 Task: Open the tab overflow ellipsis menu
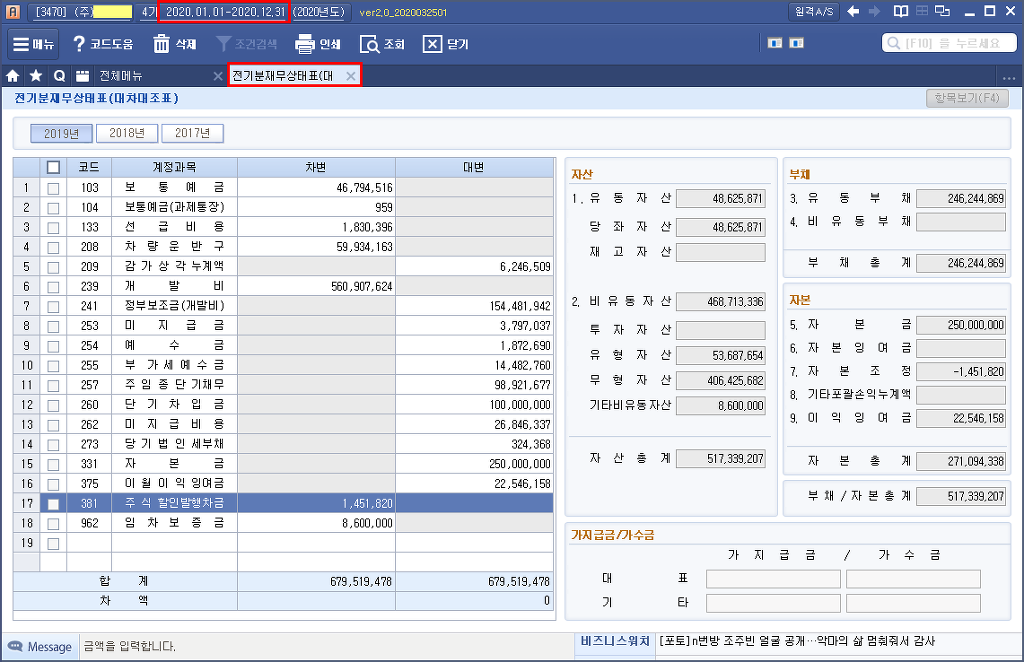point(1007,76)
